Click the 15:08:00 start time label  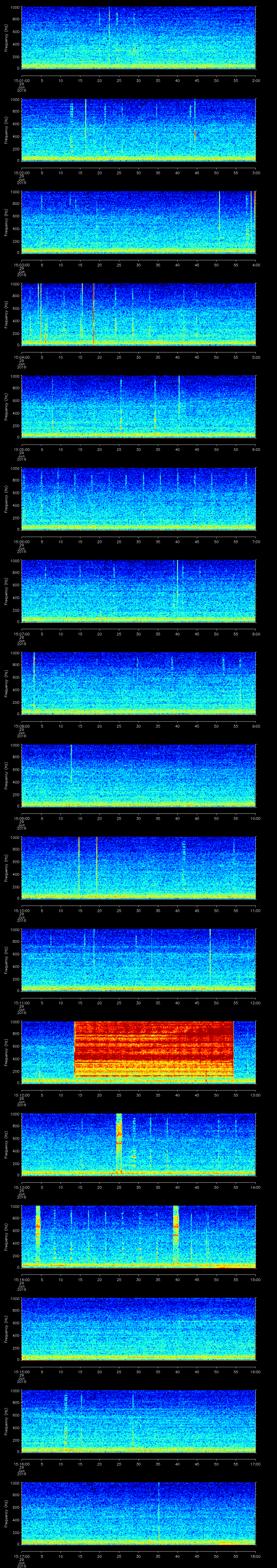point(21,726)
